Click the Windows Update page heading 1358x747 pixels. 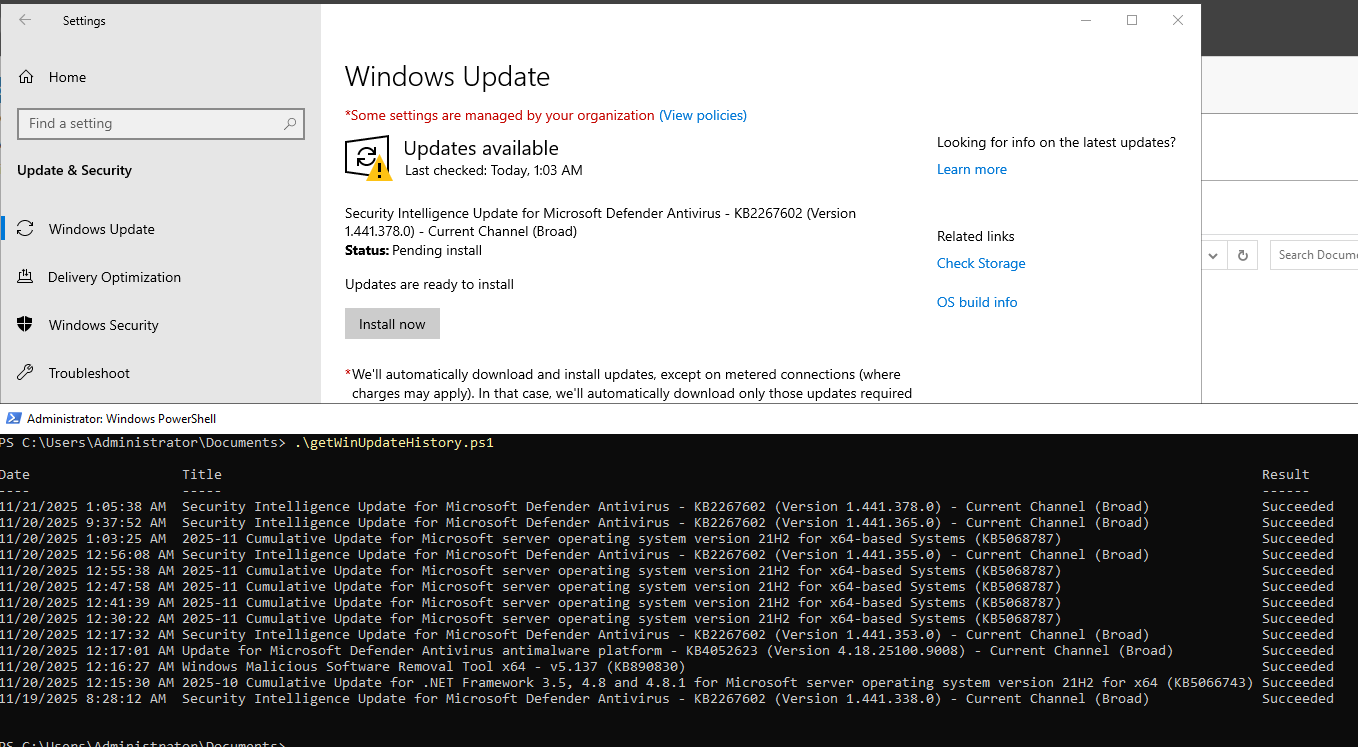click(x=447, y=77)
